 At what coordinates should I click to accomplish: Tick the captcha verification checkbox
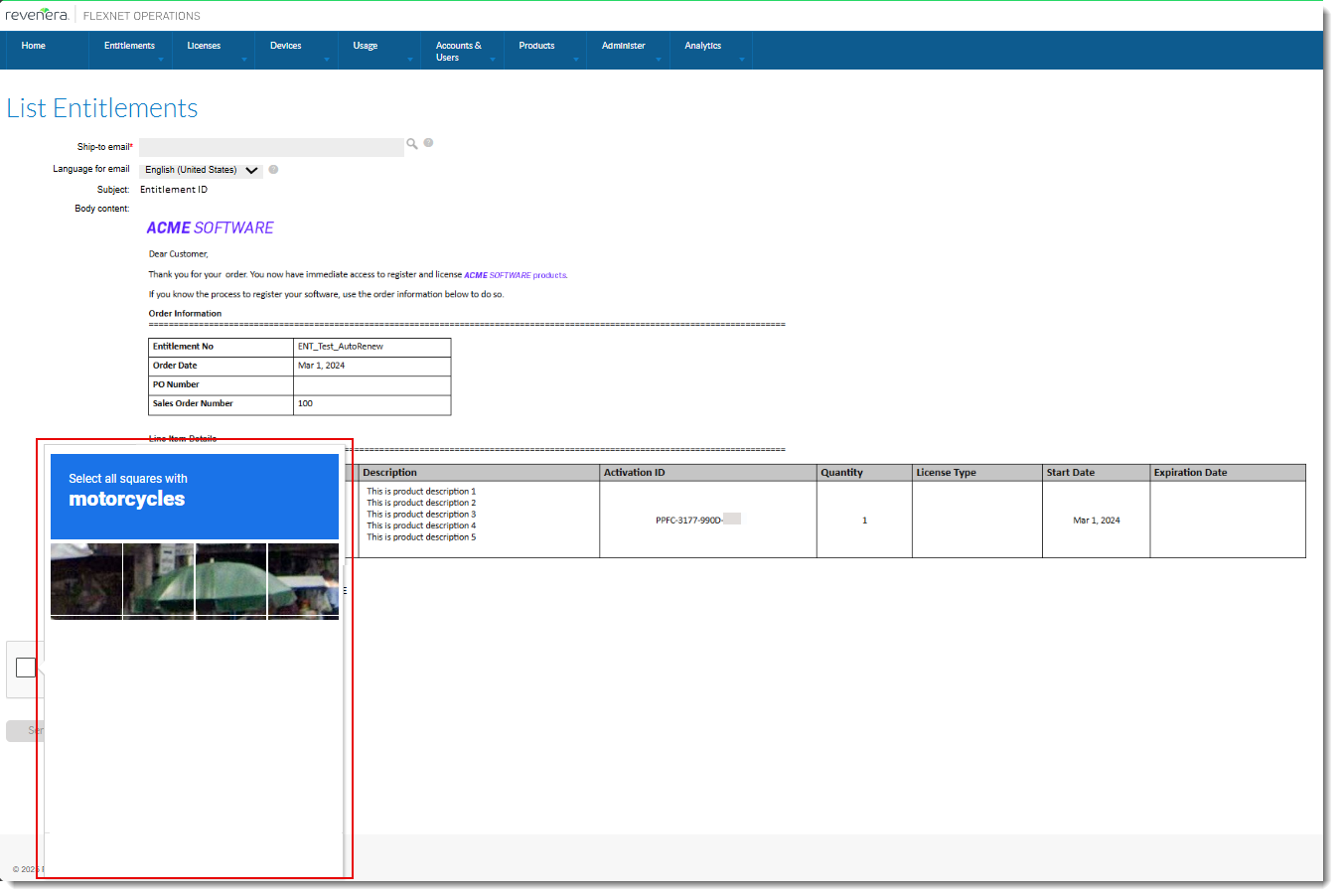tap(26, 668)
